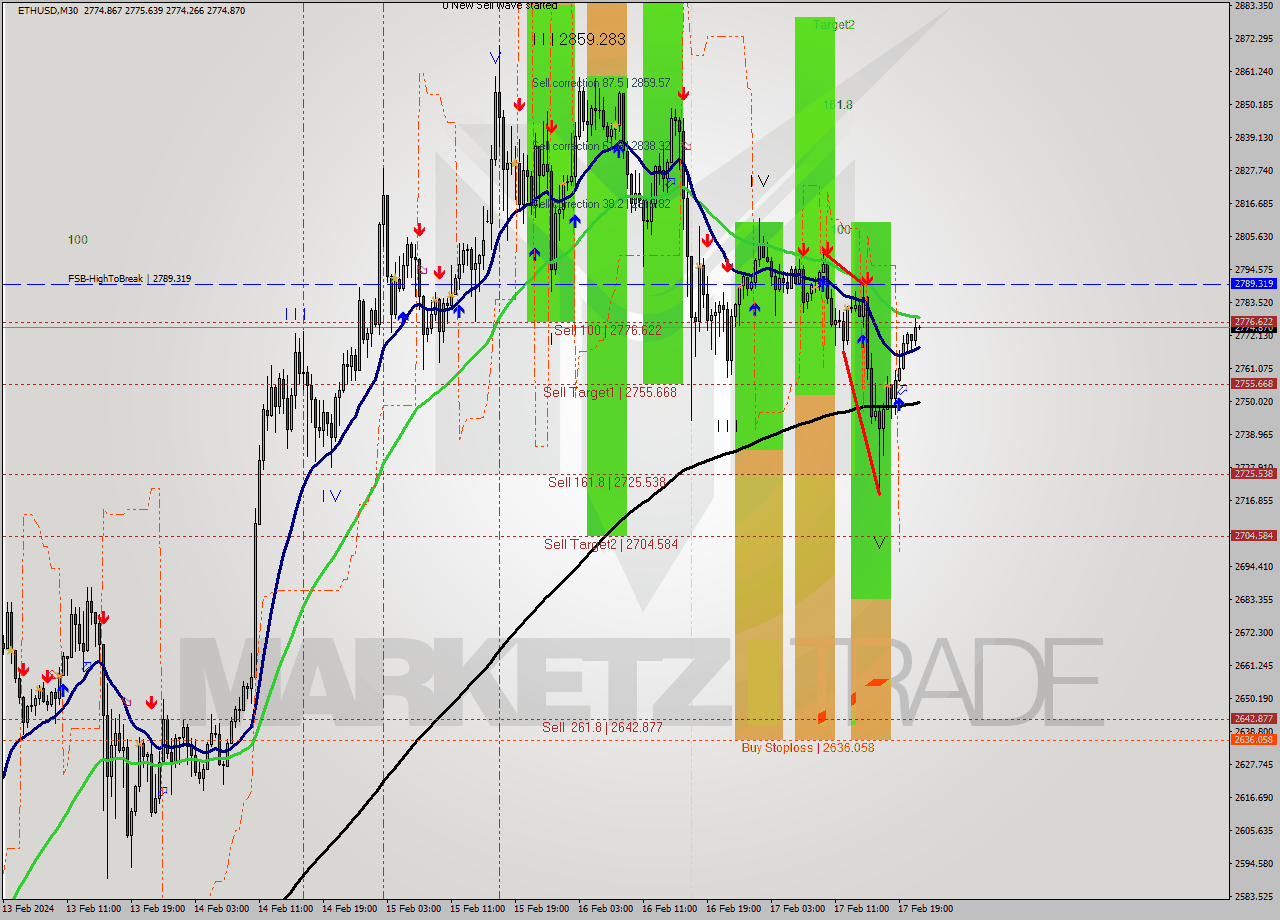This screenshot has height=920, width=1280.
Task: Click the 15 Feb 11:00 time axis label
Action: coord(479,909)
